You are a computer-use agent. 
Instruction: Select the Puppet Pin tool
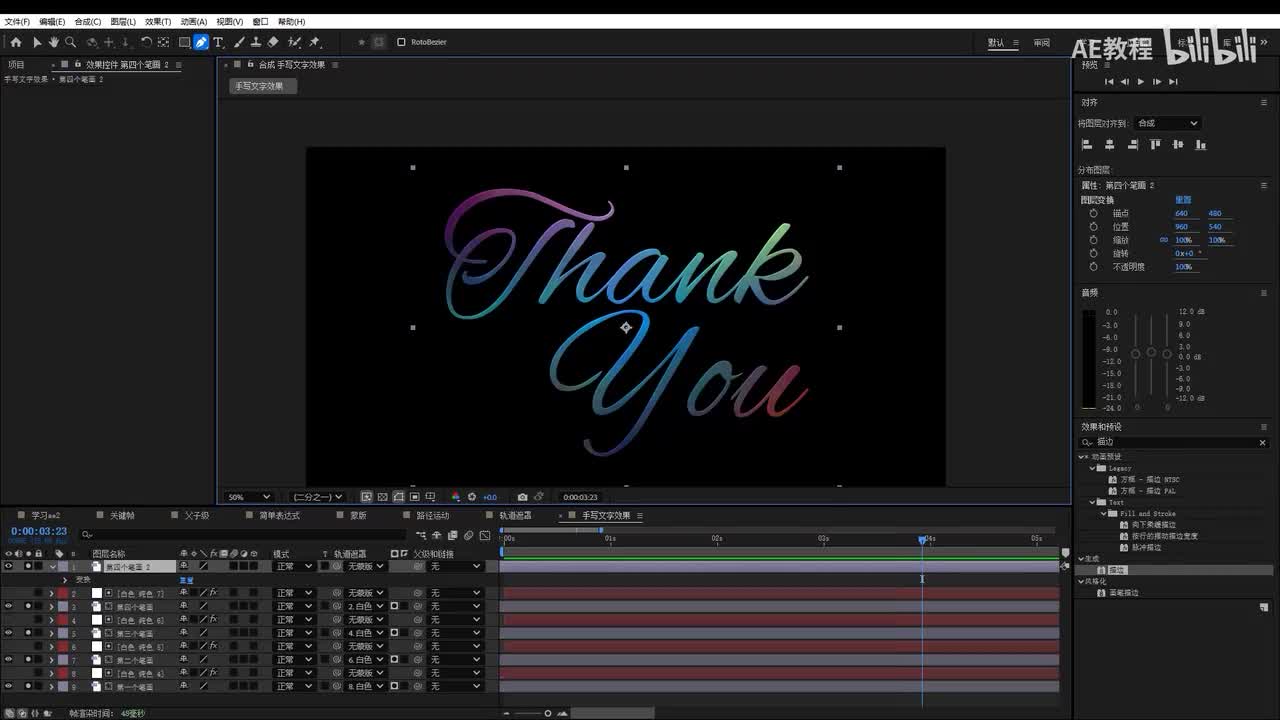314,42
